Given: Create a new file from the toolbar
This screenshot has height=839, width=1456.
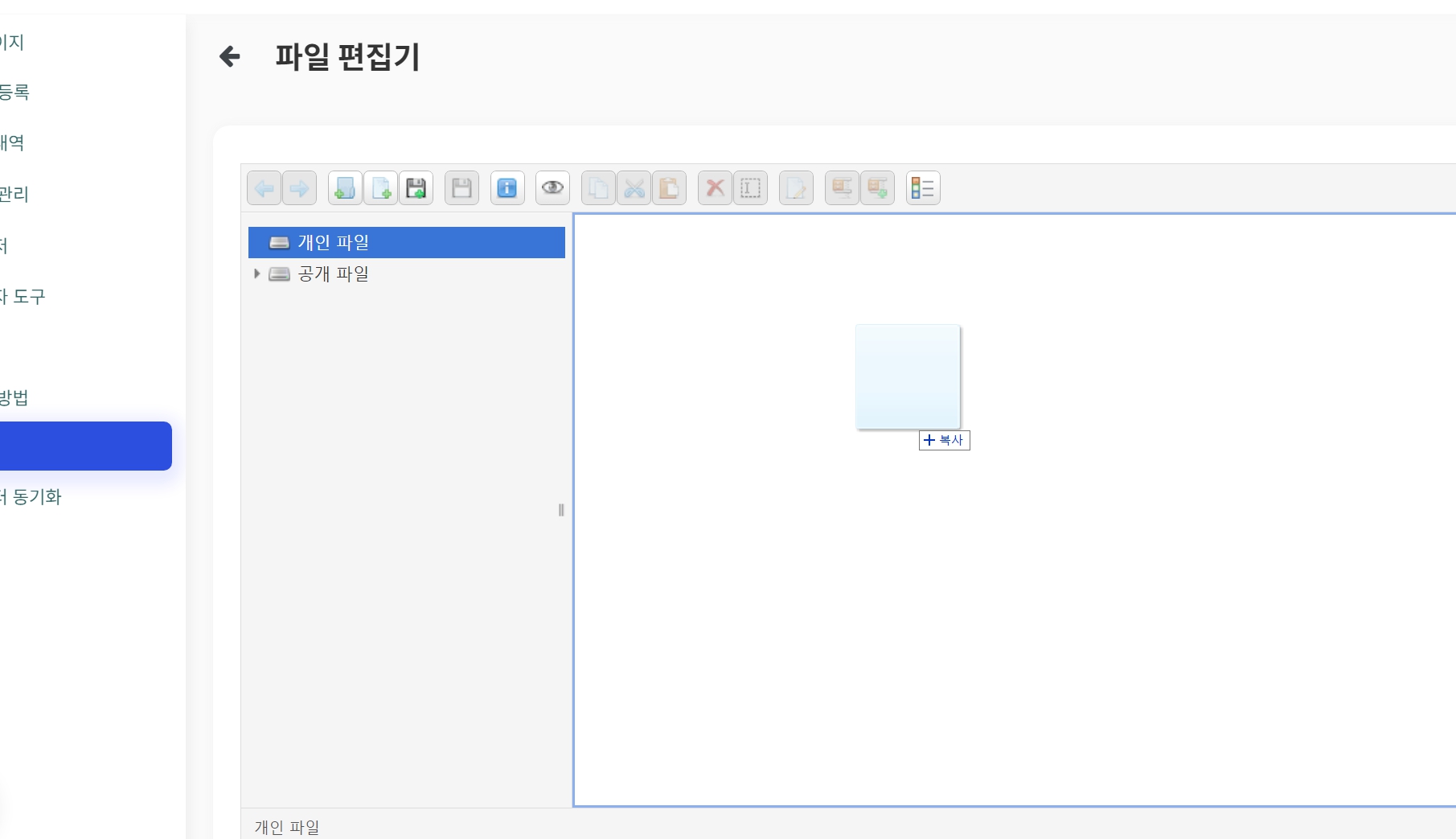Looking at the screenshot, I should pos(380,188).
